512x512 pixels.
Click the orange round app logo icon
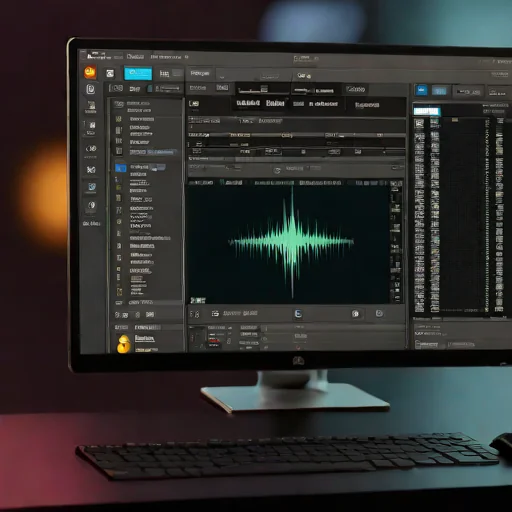(x=90, y=72)
